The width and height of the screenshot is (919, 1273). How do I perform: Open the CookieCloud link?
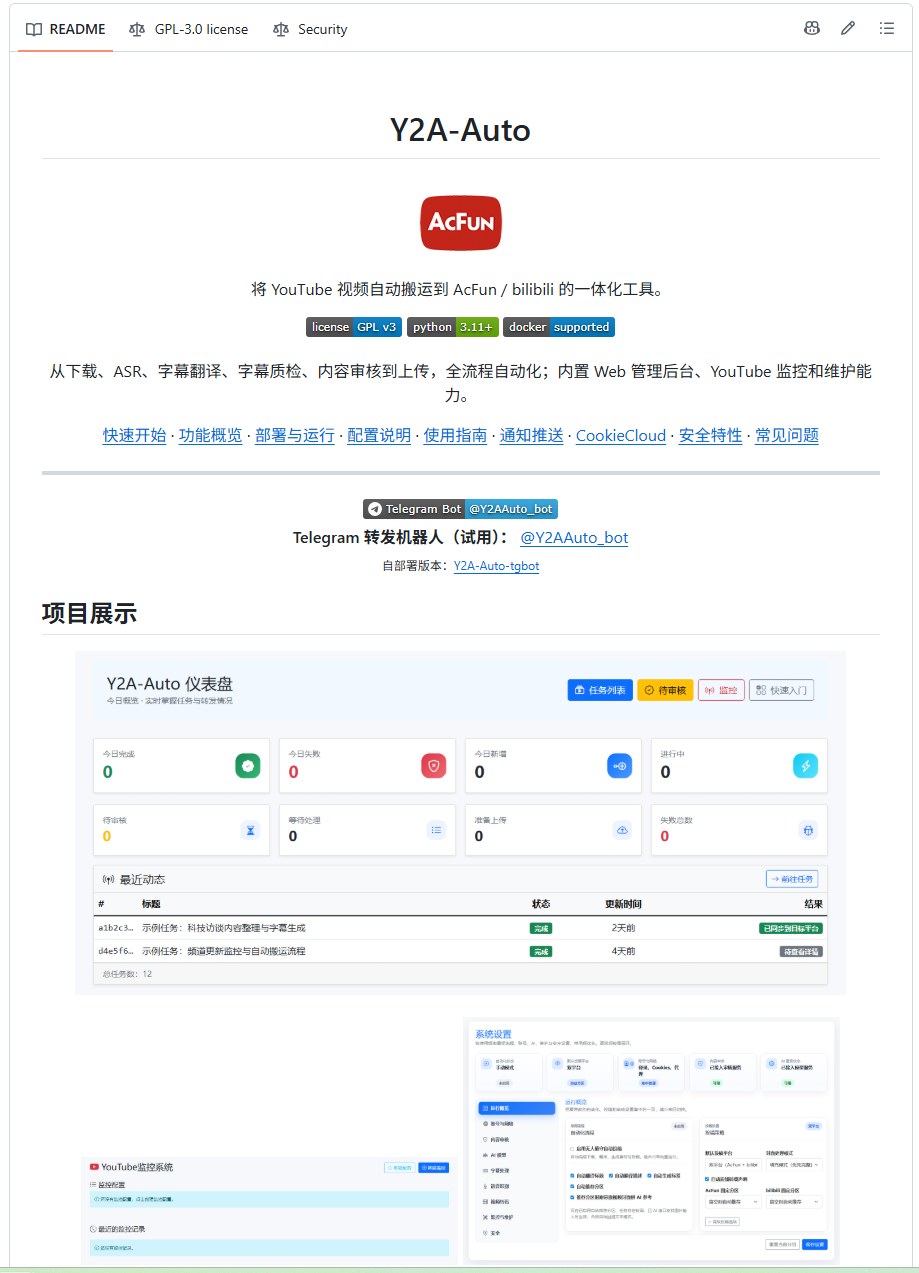(x=621, y=435)
